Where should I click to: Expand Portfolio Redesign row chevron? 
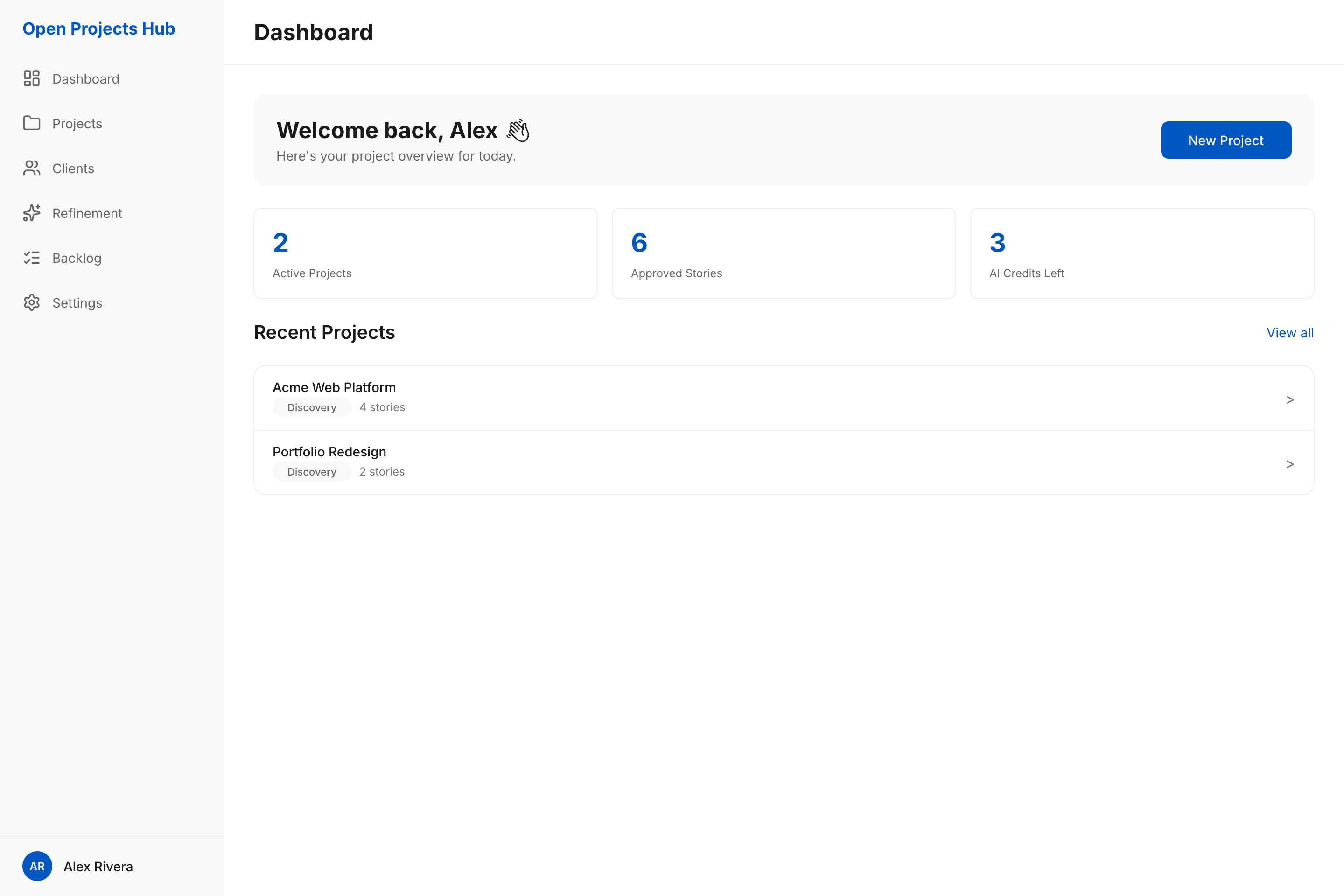[x=1290, y=464]
